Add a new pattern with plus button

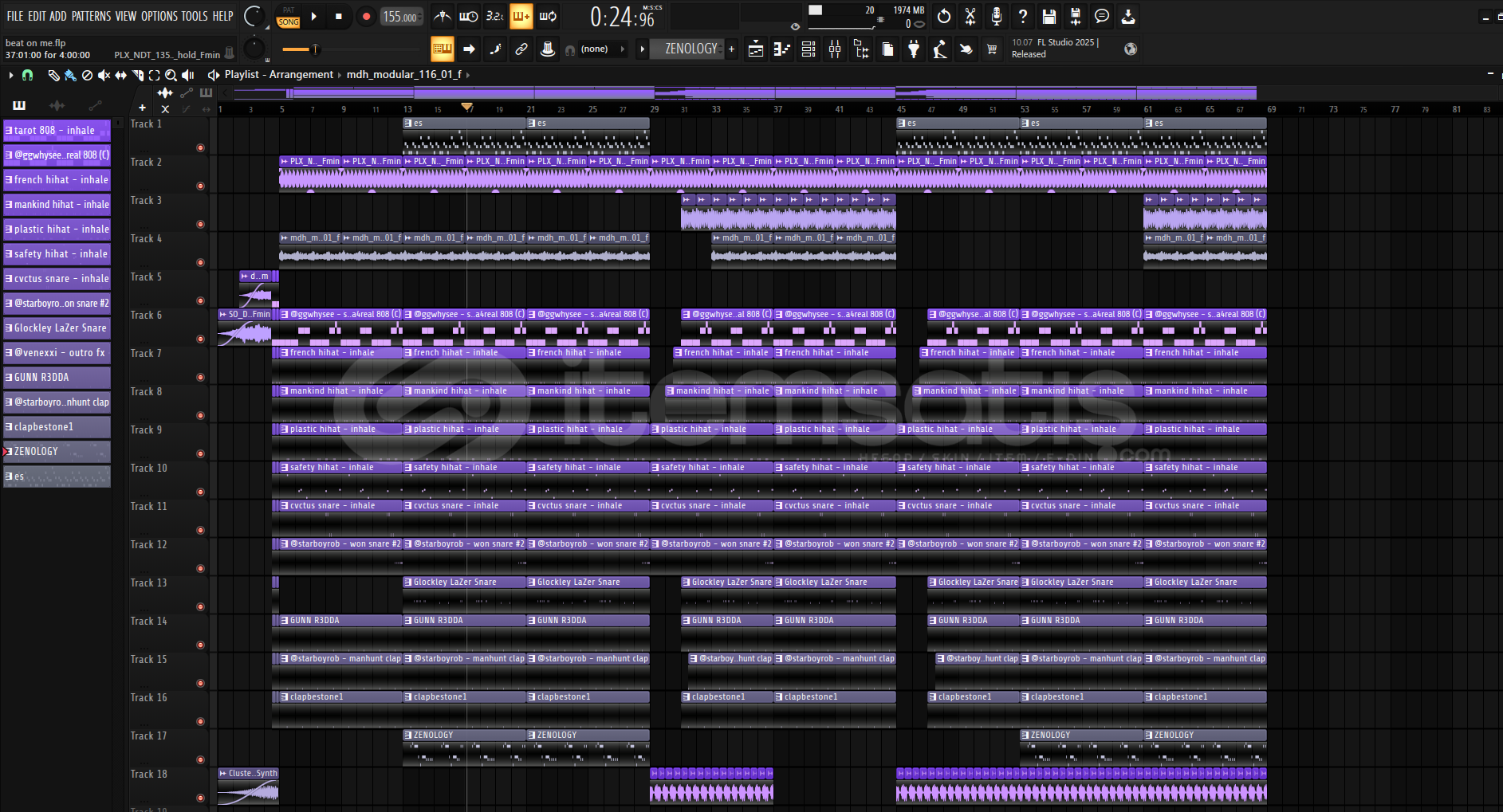tap(731, 49)
